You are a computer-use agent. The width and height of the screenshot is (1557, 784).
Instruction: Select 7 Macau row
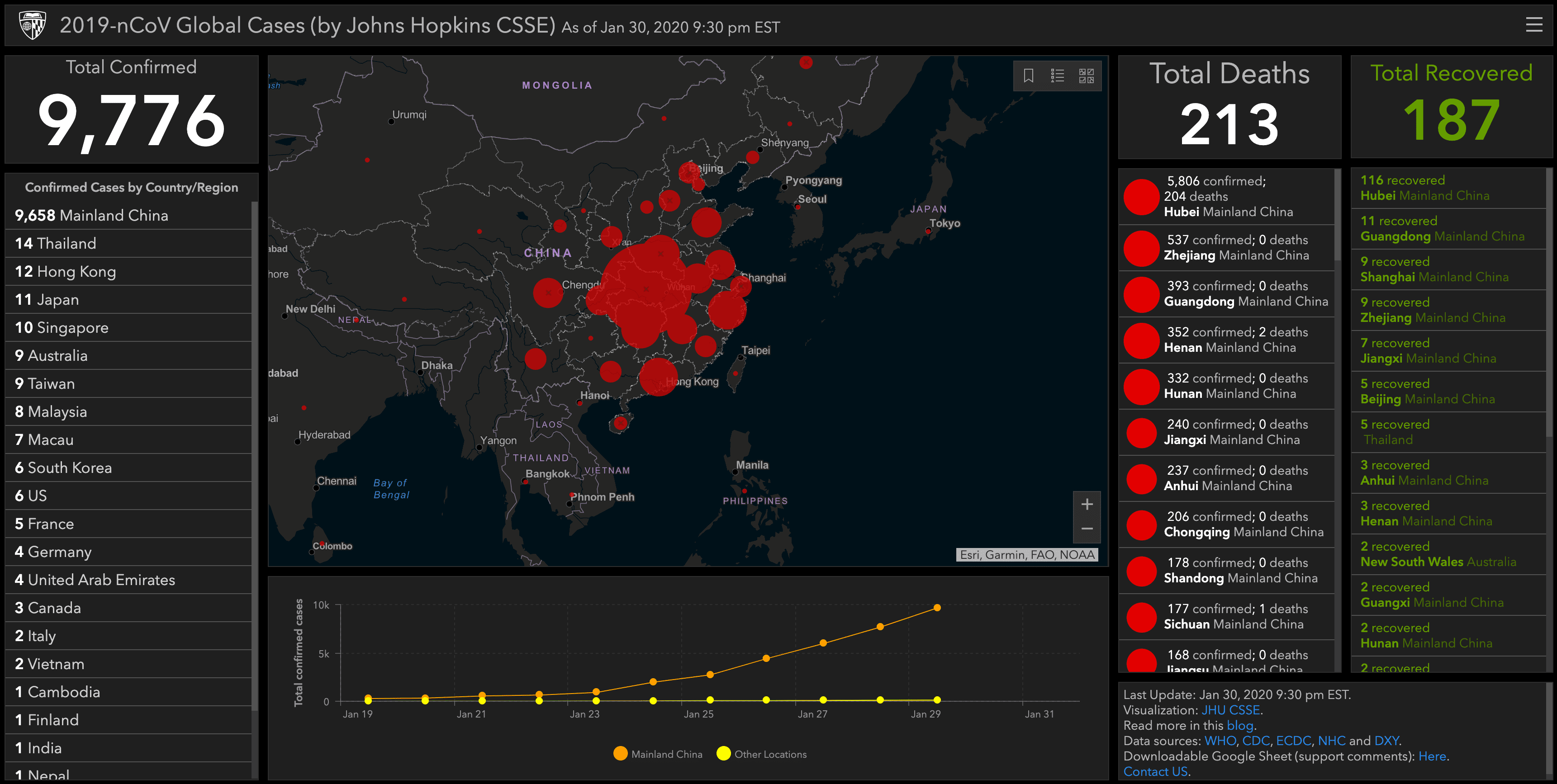click(x=128, y=440)
